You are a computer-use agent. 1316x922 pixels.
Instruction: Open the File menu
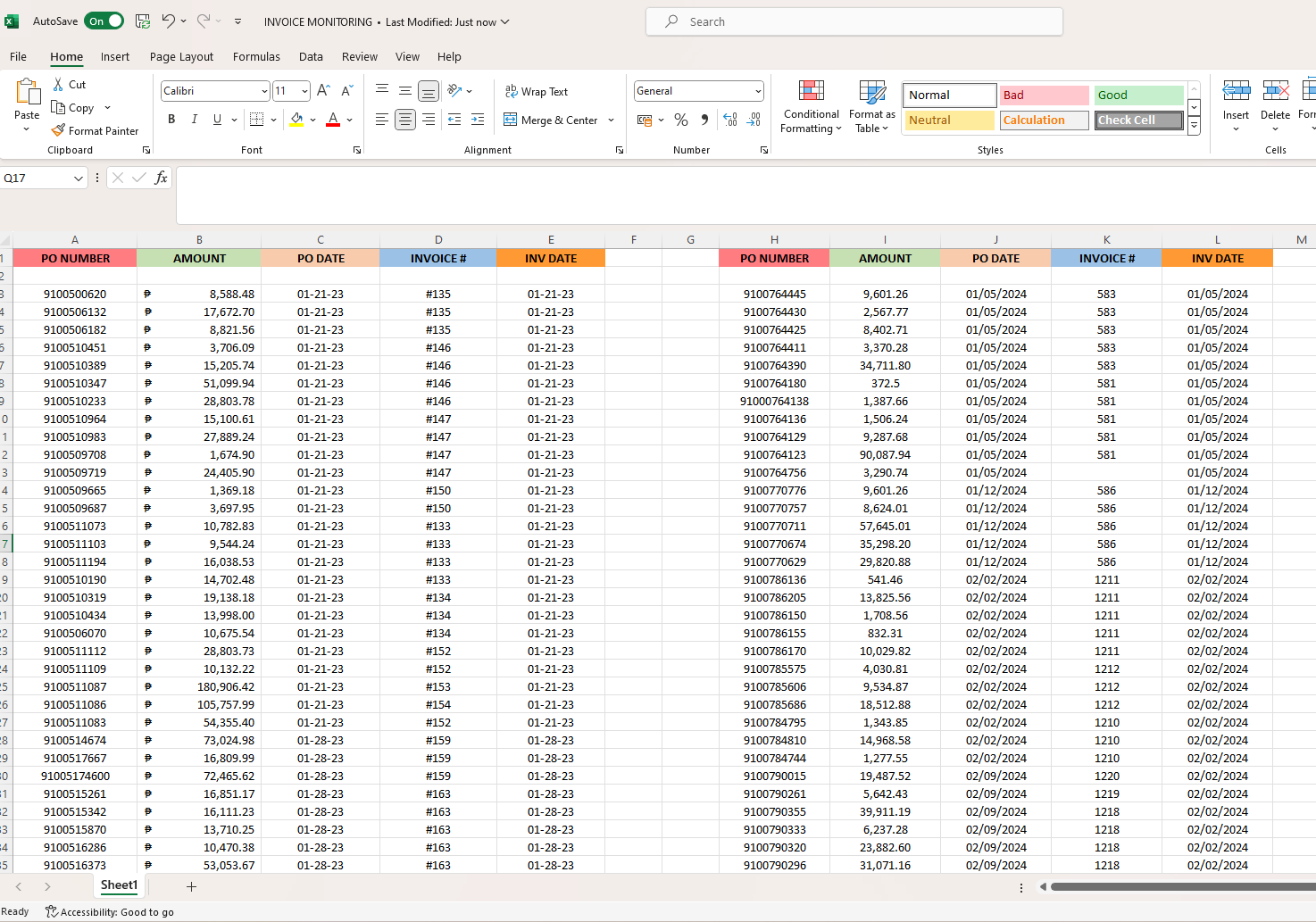[18, 56]
